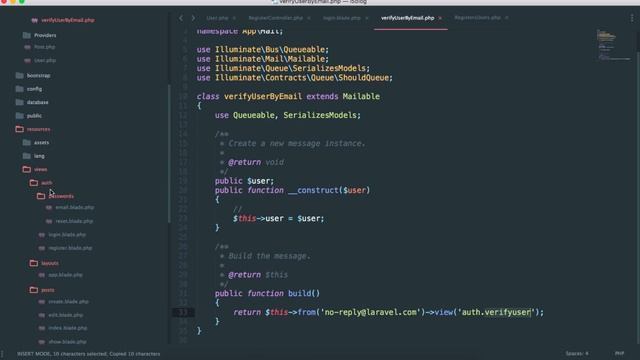Click the code minimap preview
Screen dimensions: 640x360
pos(613,45)
